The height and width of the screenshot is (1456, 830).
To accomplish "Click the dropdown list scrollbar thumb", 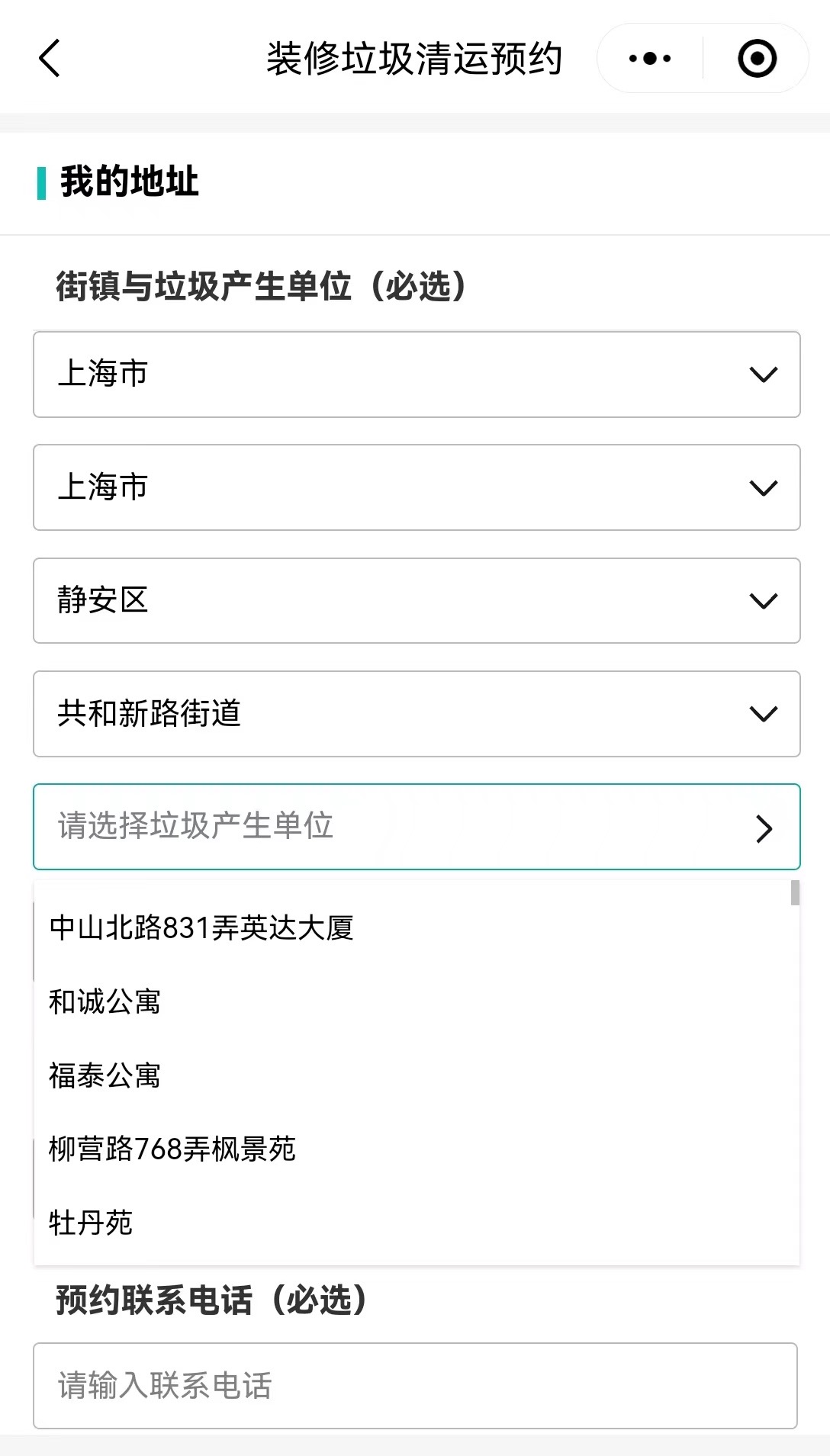I will (795, 893).
